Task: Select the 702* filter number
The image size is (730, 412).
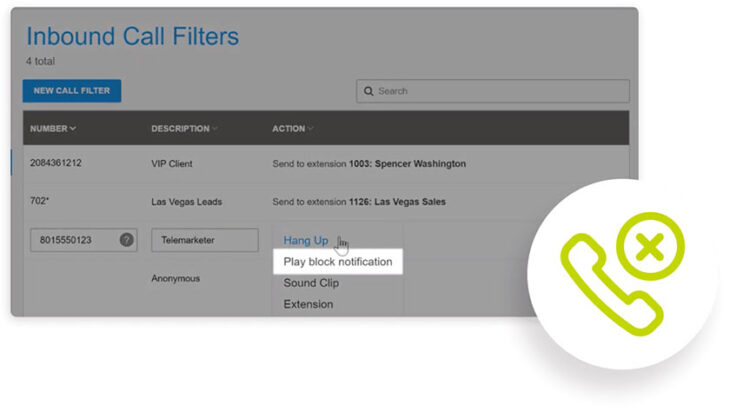Action: (40, 201)
